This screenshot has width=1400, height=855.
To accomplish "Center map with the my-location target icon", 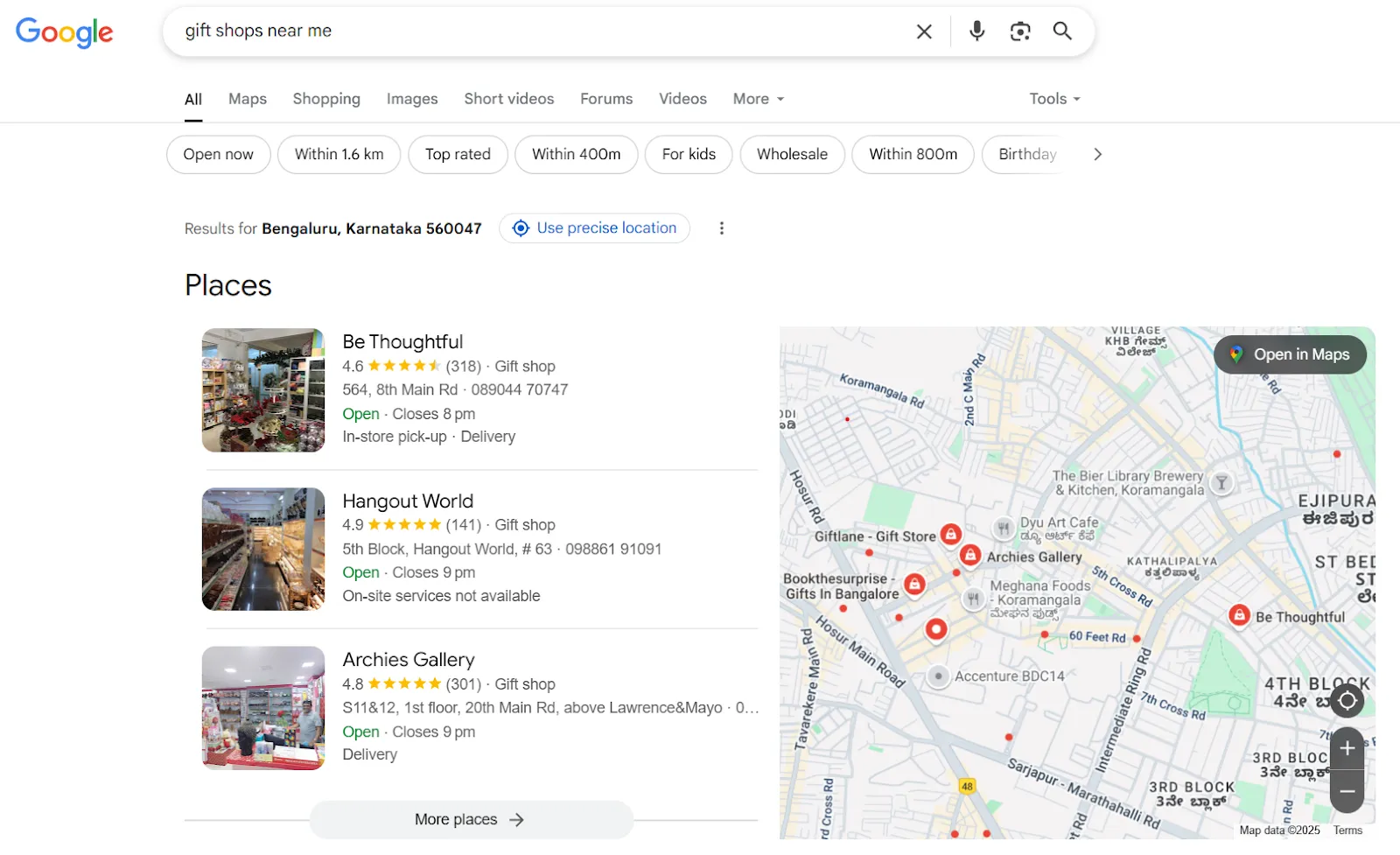I will click(x=1347, y=701).
